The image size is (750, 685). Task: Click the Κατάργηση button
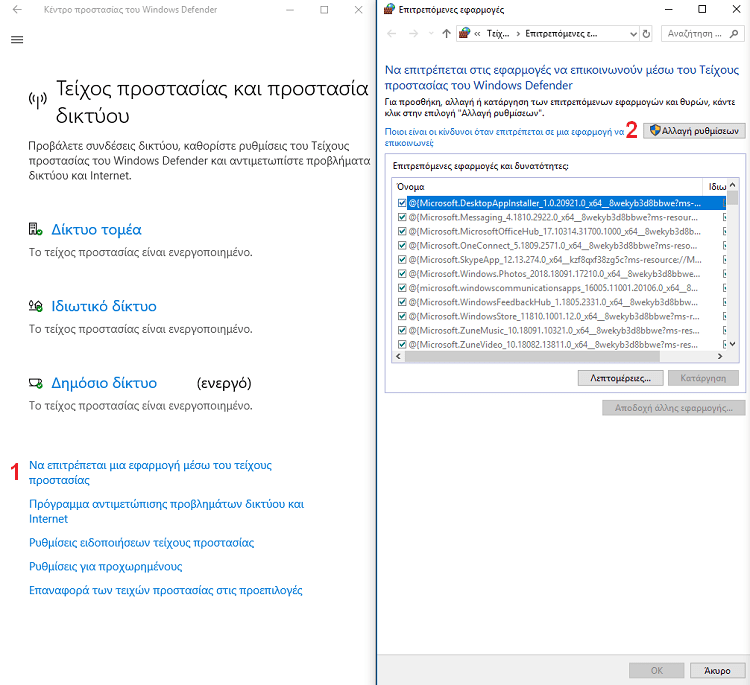pos(703,378)
